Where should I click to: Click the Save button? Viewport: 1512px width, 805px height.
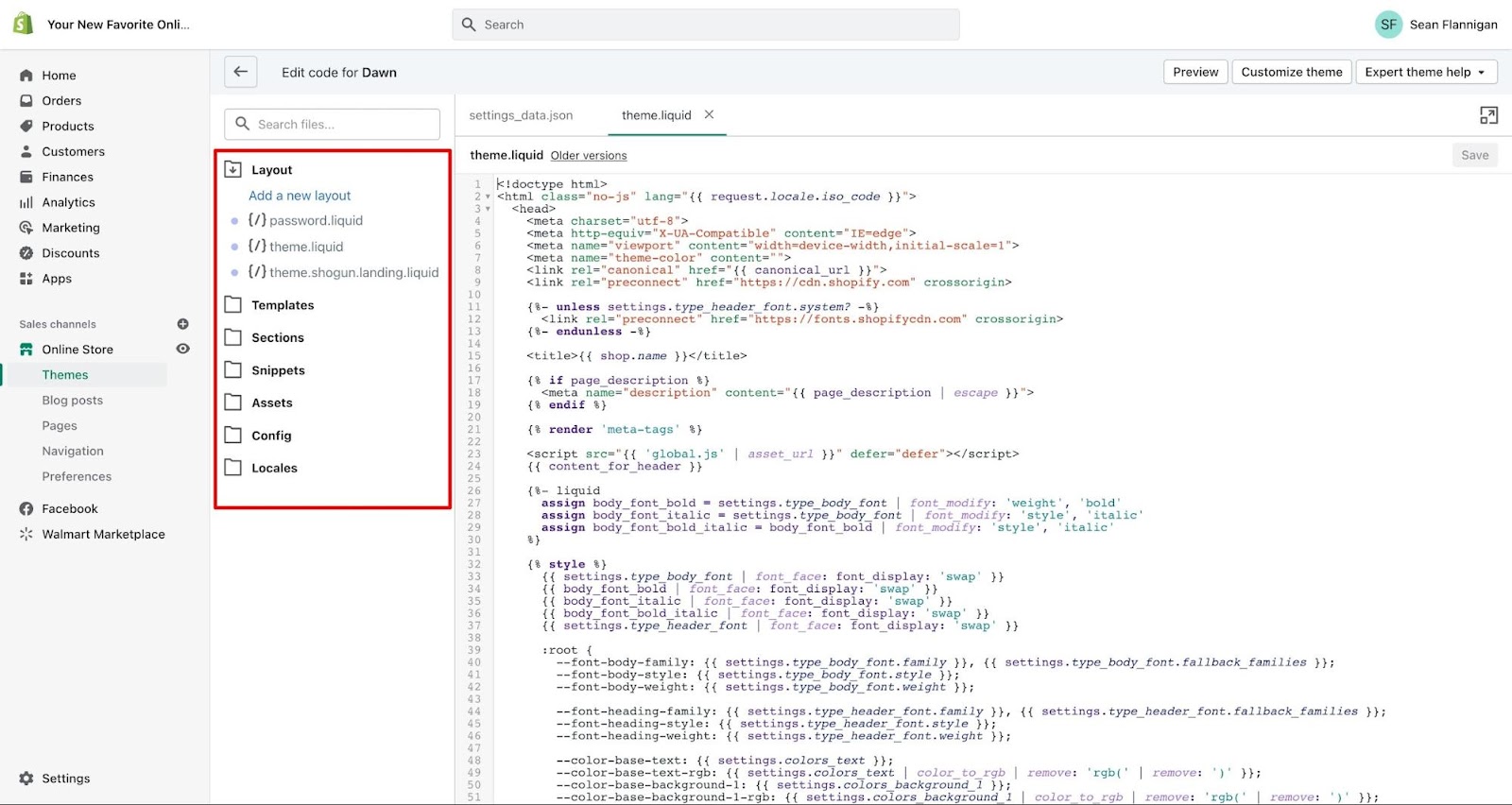[1474, 155]
